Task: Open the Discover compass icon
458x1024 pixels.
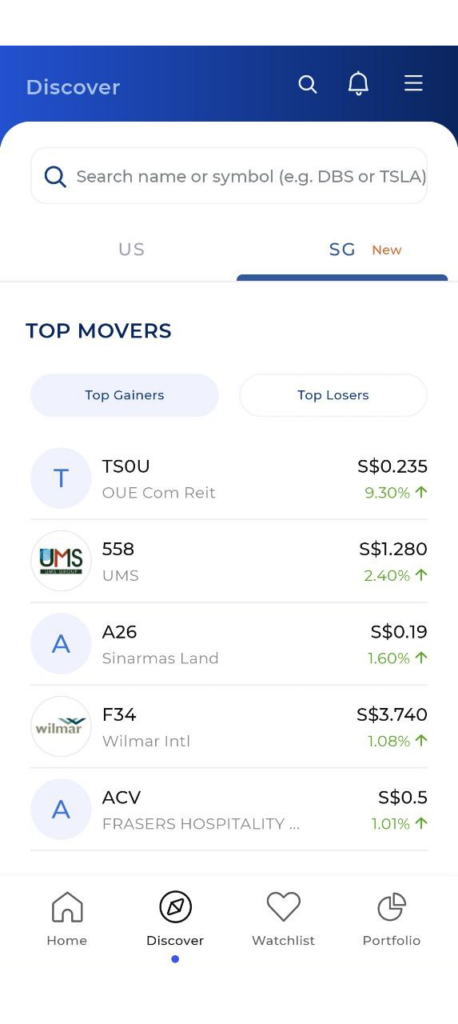Action: (175, 906)
